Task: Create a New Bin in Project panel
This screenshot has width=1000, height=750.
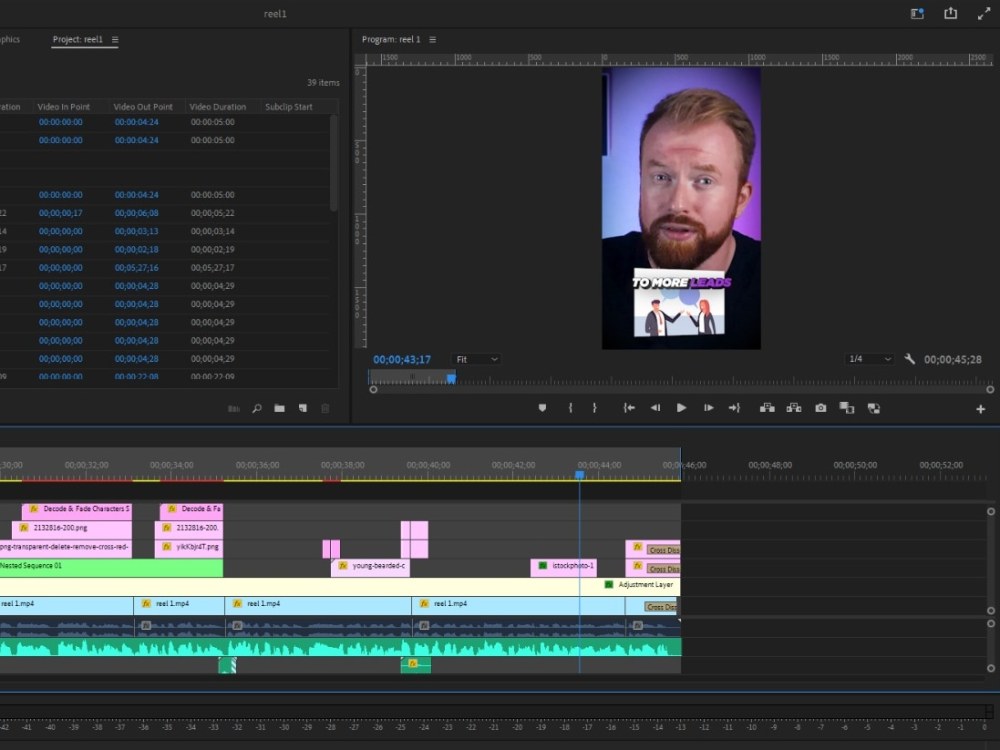Action: click(x=279, y=408)
